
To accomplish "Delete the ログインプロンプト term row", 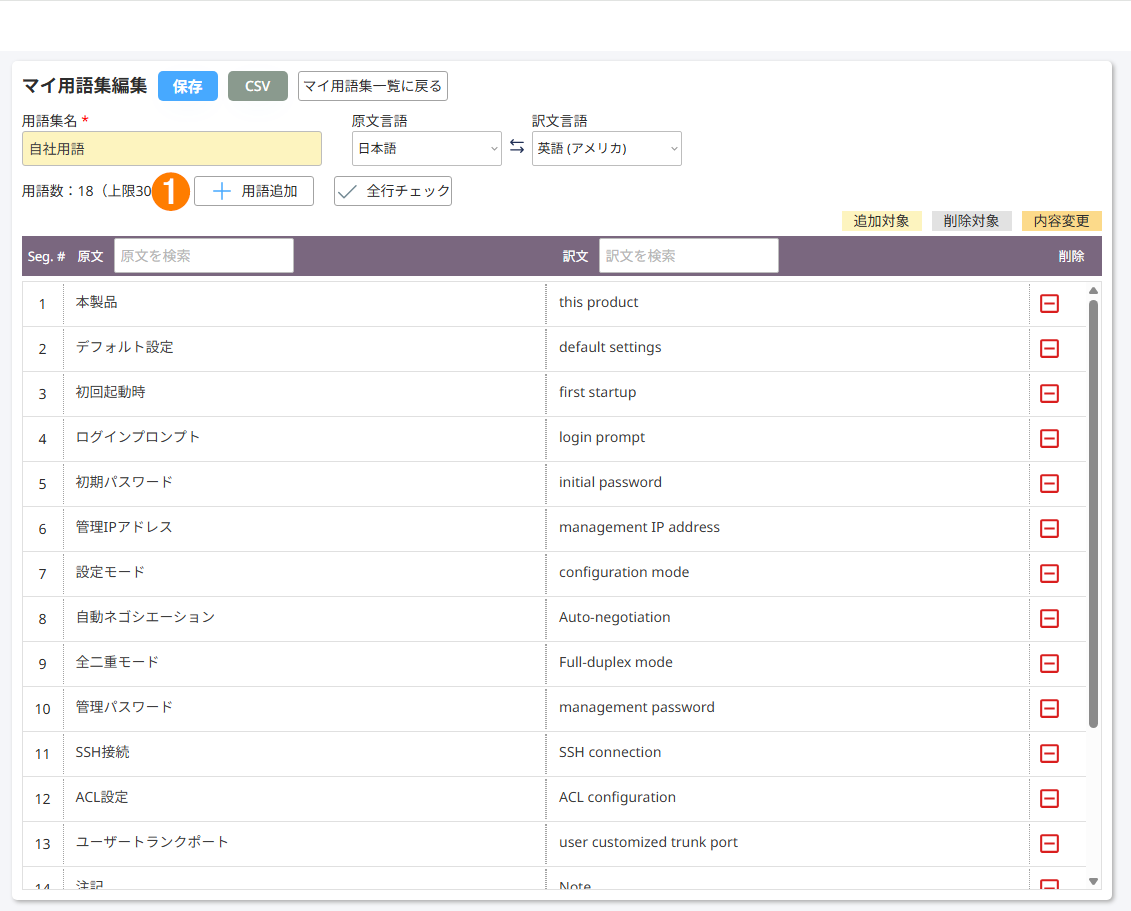I will [1049, 439].
